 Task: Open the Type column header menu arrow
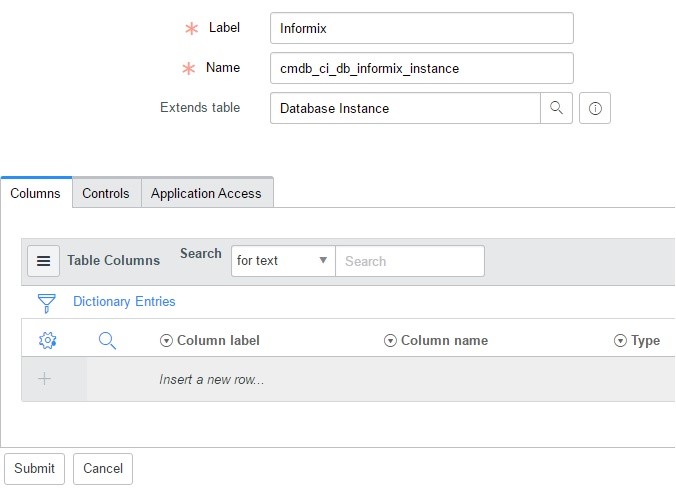(620, 341)
